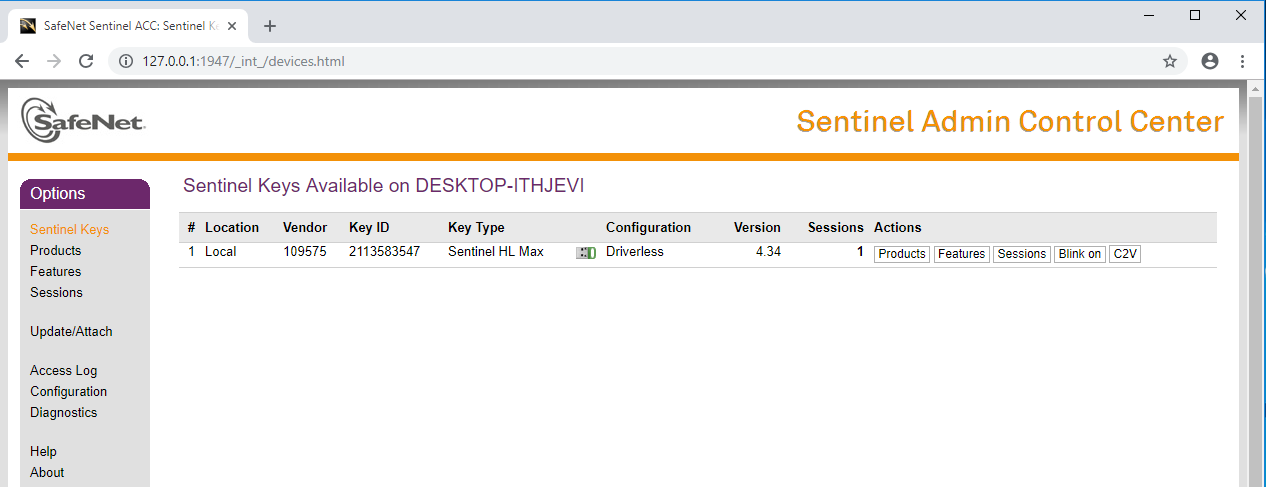This screenshot has height=487, width=1266.
Task: Click Products button for key 2113583547
Action: pos(902,254)
